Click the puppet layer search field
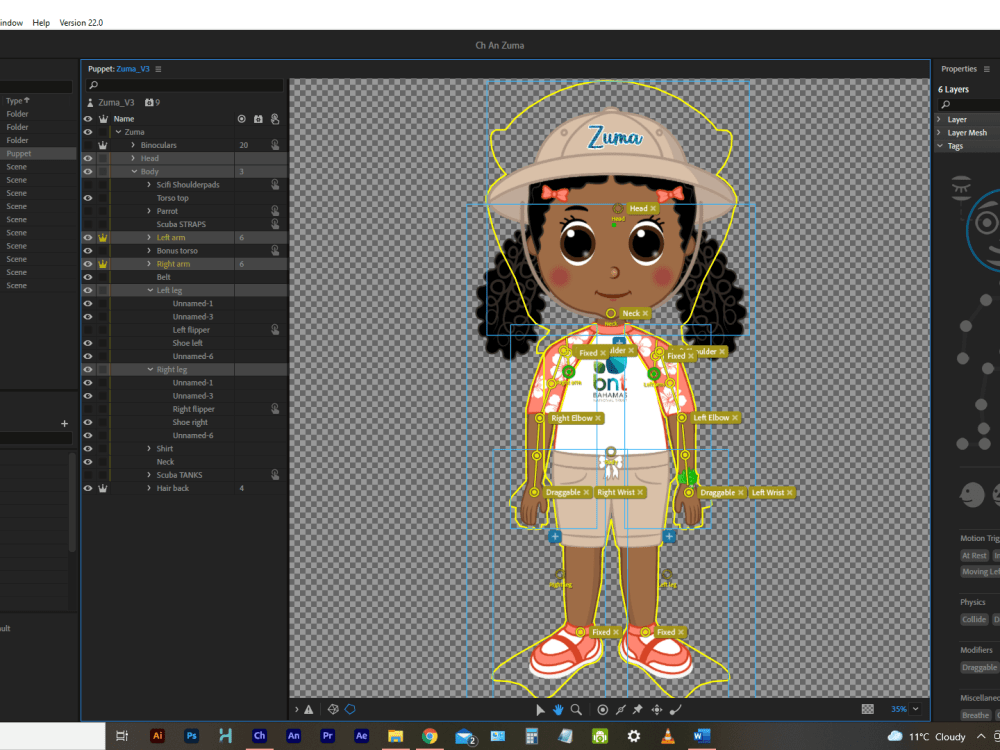The image size is (1000, 750). [x=185, y=85]
